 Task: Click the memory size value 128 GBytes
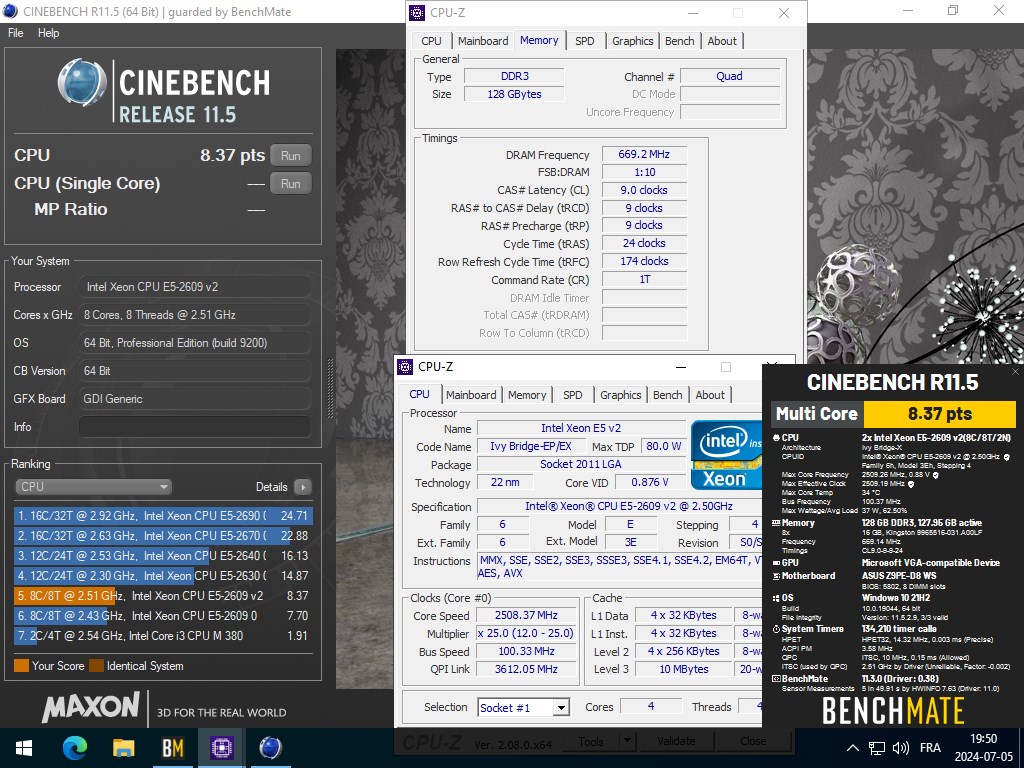pos(514,94)
